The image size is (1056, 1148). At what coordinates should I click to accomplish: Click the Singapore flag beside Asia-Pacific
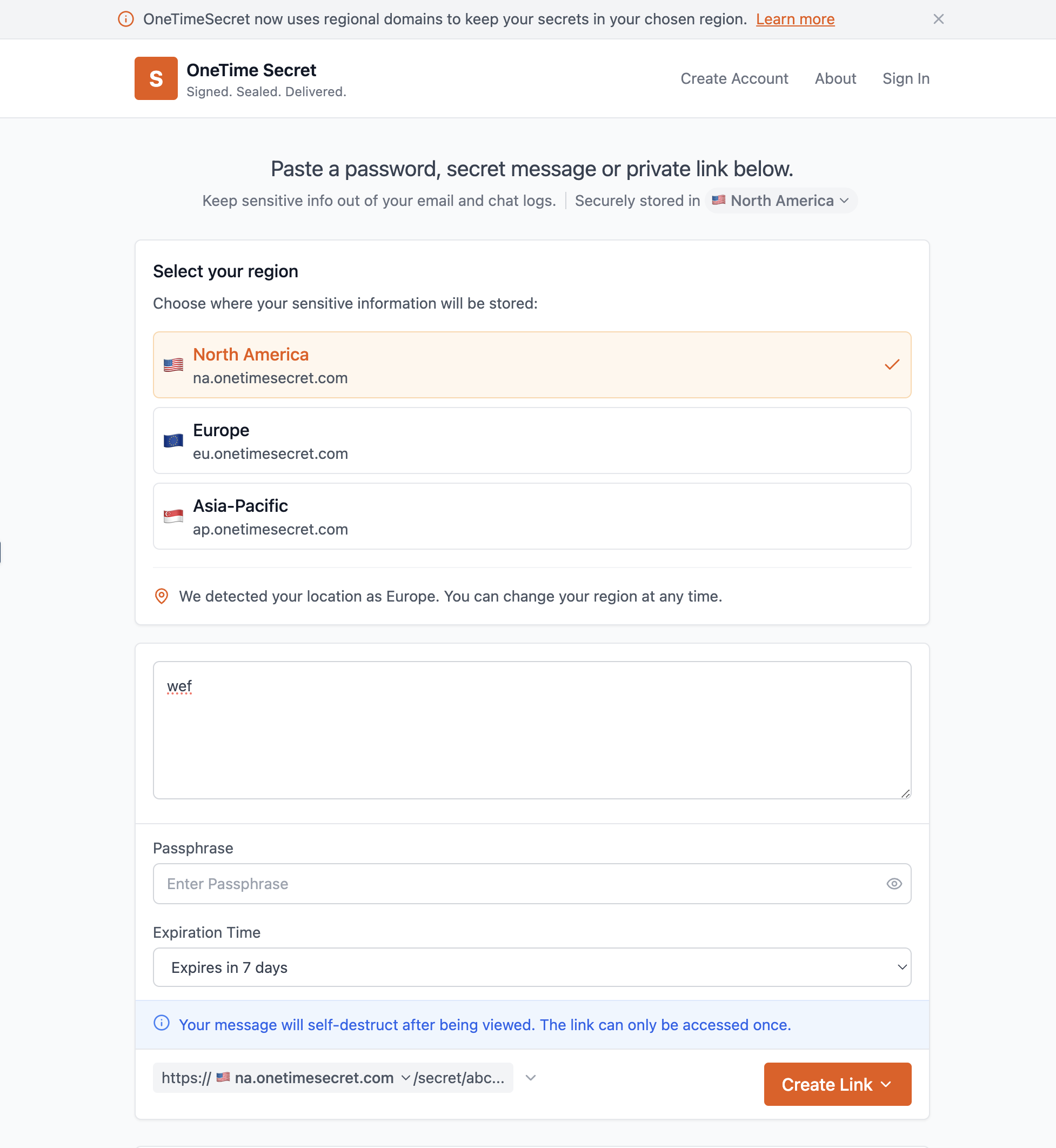coord(173,517)
